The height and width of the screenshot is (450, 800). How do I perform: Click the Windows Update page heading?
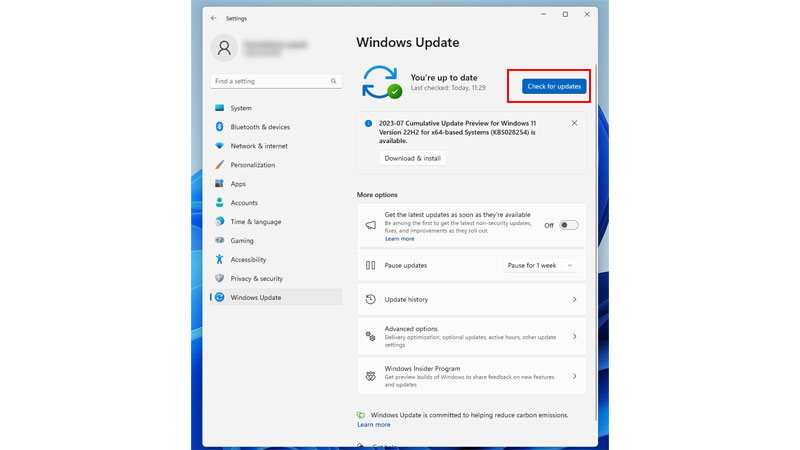click(x=408, y=42)
